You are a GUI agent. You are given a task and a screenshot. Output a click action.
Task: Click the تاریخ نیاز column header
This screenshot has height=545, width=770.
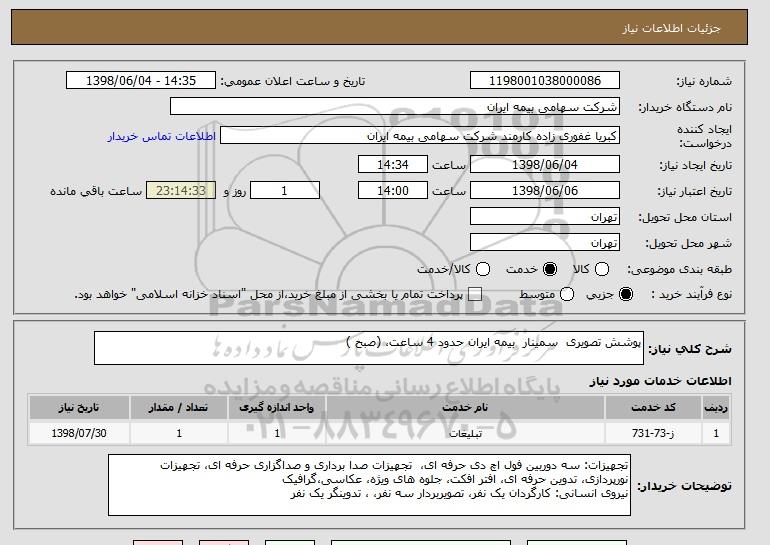(79, 408)
